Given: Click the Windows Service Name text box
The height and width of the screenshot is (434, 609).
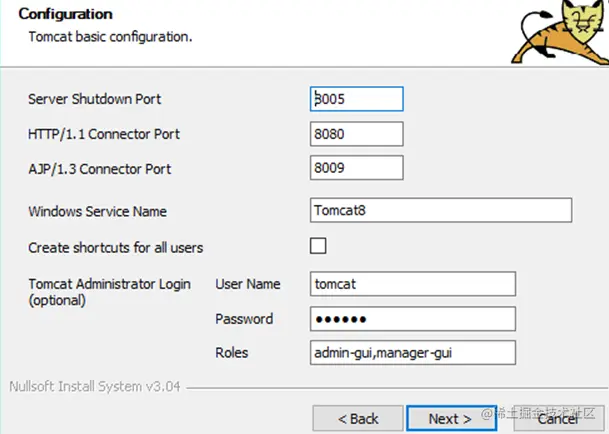Looking at the screenshot, I should tap(441, 211).
